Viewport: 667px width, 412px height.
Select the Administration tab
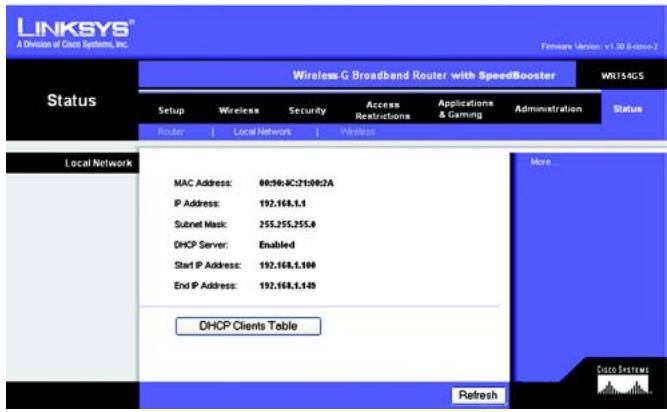(x=548, y=109)
